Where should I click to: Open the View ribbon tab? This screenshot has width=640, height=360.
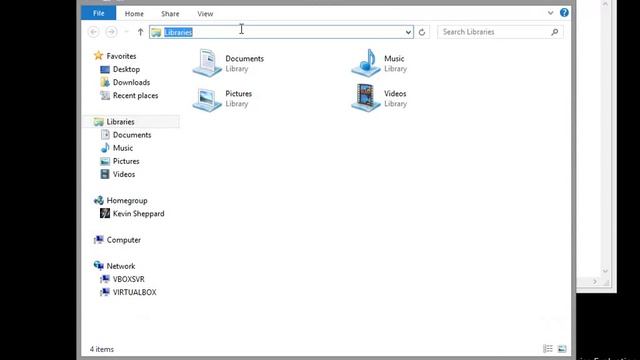(205, 13)
